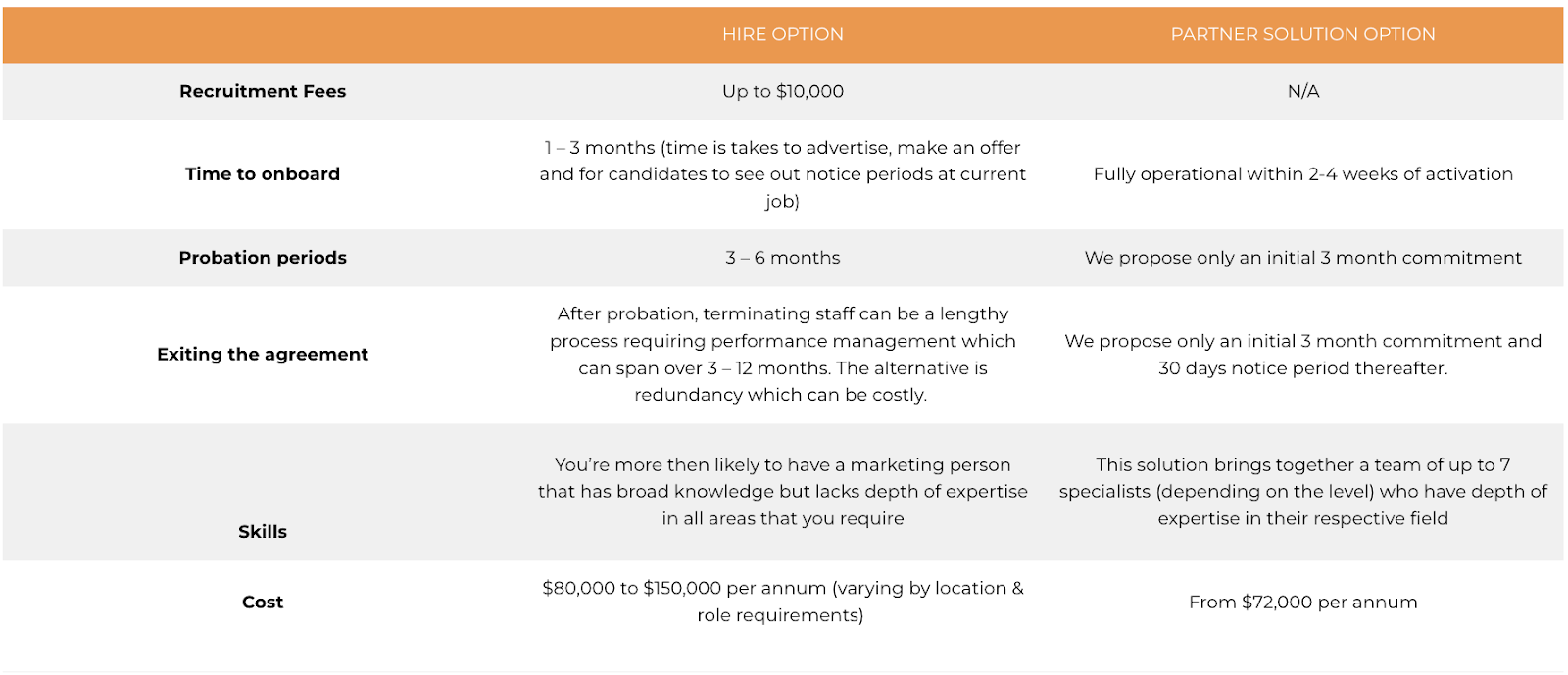The width and height of the screenshot is (1568, 675).
Task: Select the Time to onboard row label
Action: (263, 174)
